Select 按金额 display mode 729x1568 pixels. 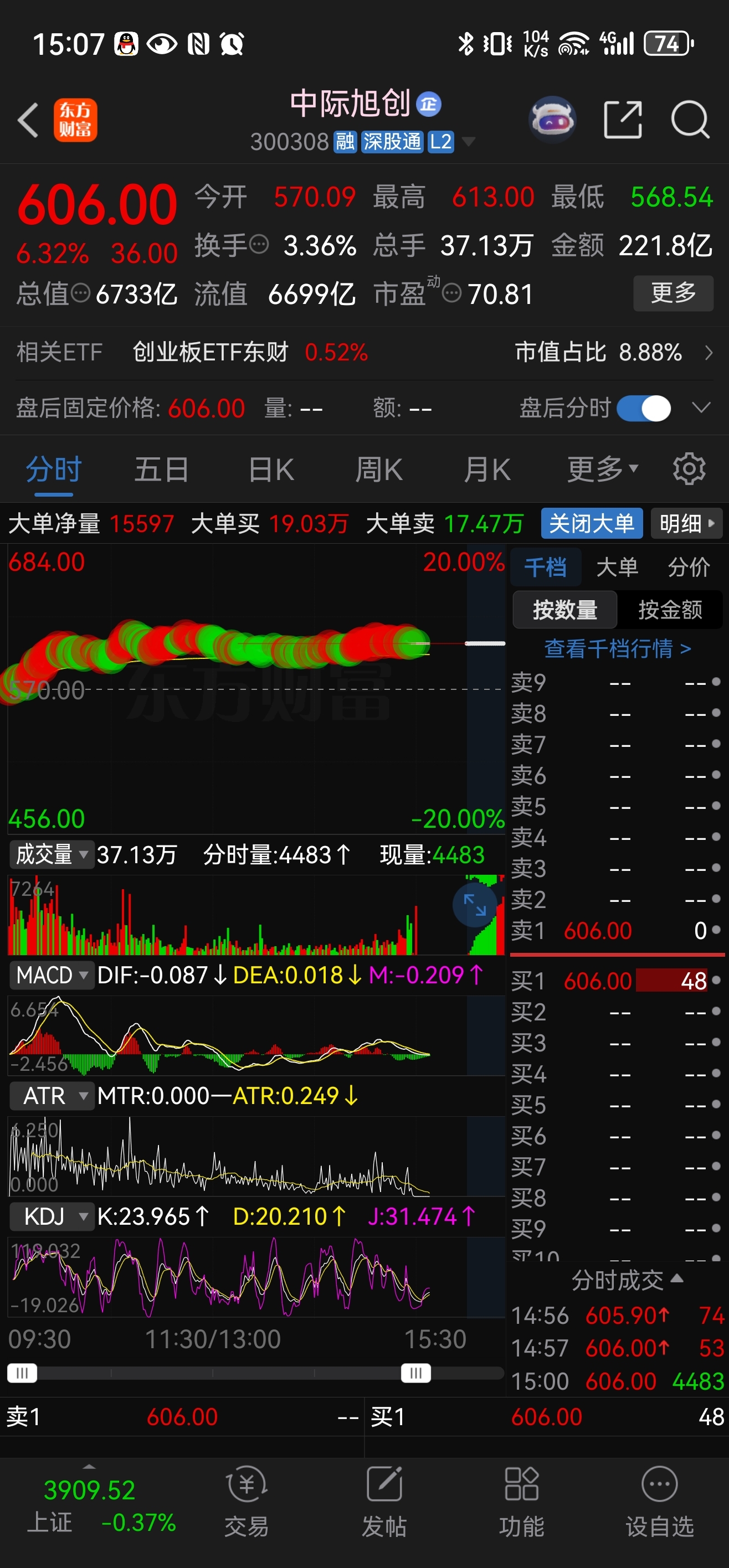[670, 609]
